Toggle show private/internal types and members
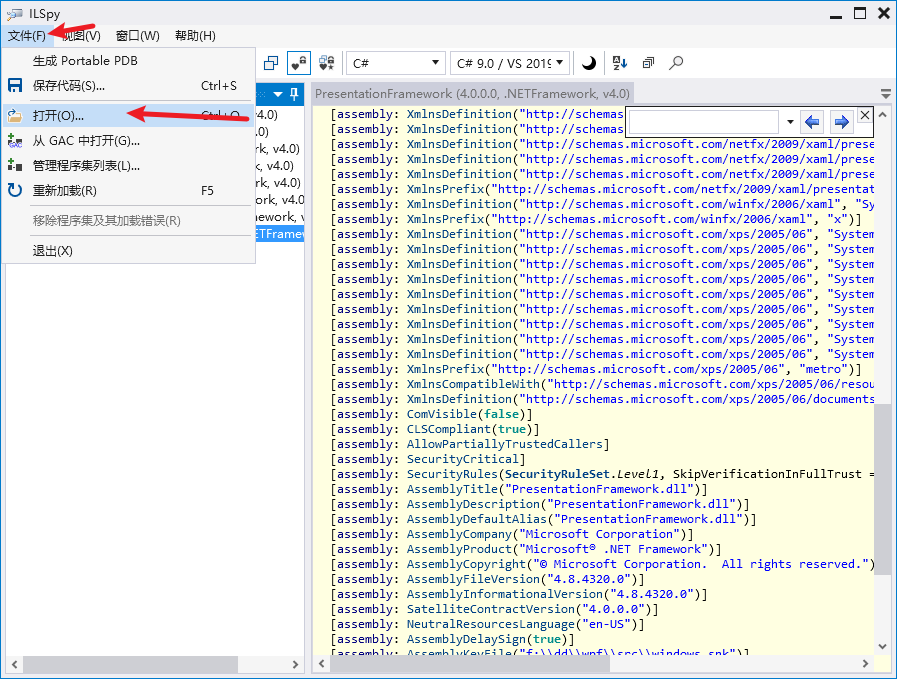Screen dimensions: 897x679 299,63
